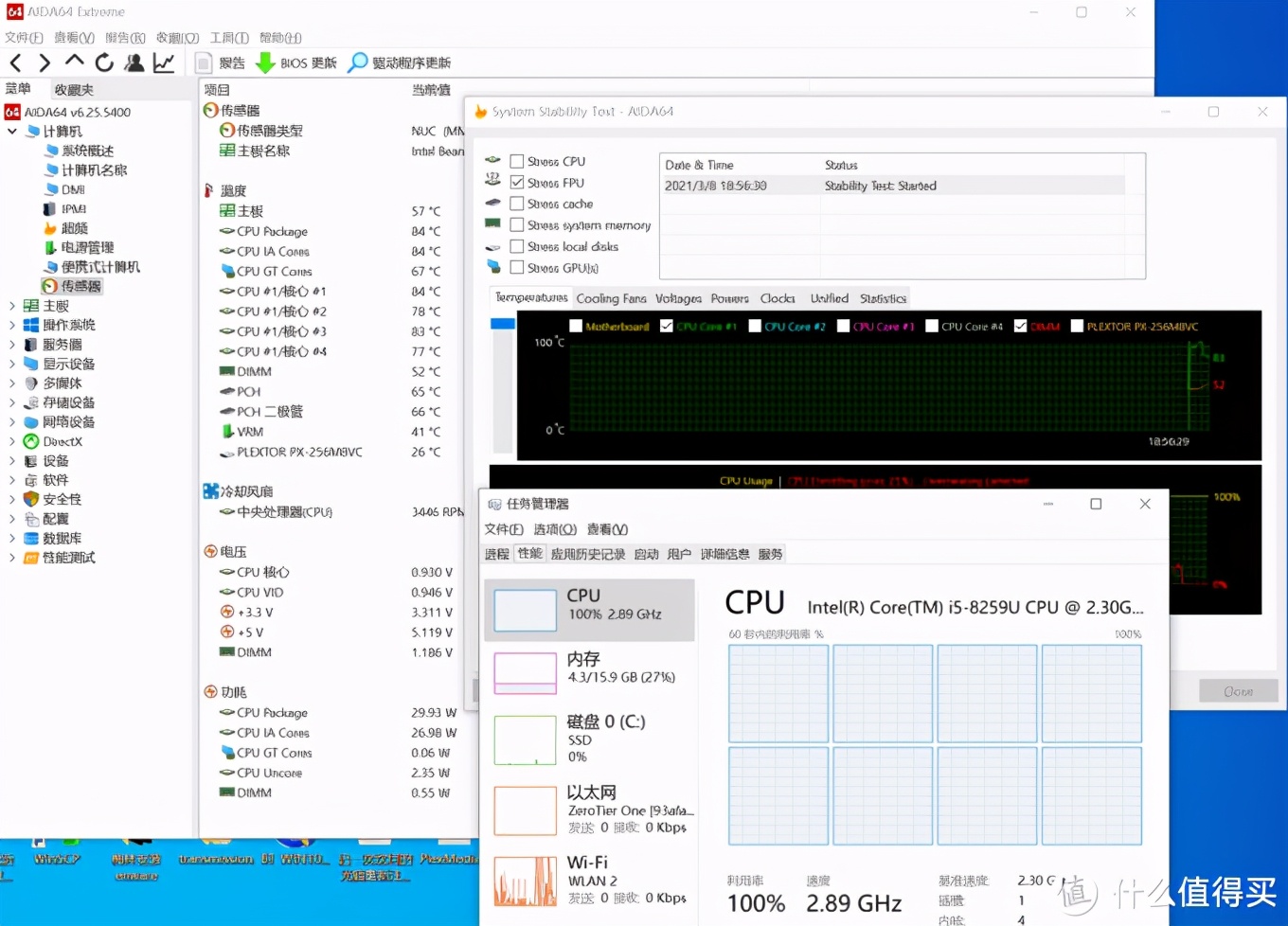This screenshot has height=926, width=1288.
Task: Click the BIOS update green arrow icon
Action: point(266,63)
